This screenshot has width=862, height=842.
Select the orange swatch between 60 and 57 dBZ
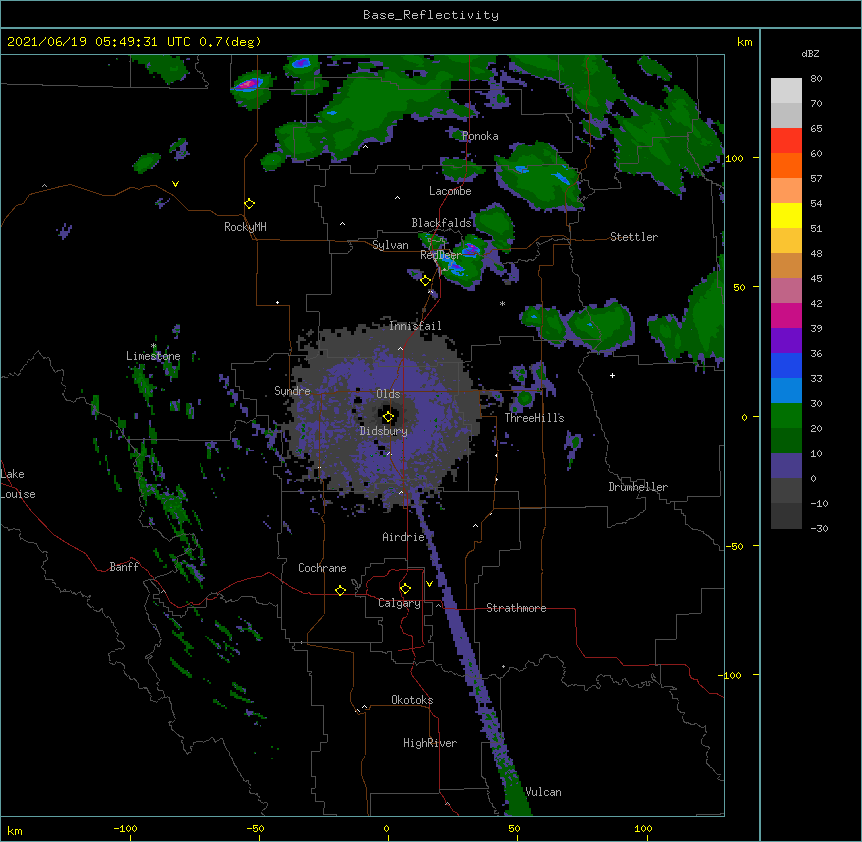(x=786, y=165)
